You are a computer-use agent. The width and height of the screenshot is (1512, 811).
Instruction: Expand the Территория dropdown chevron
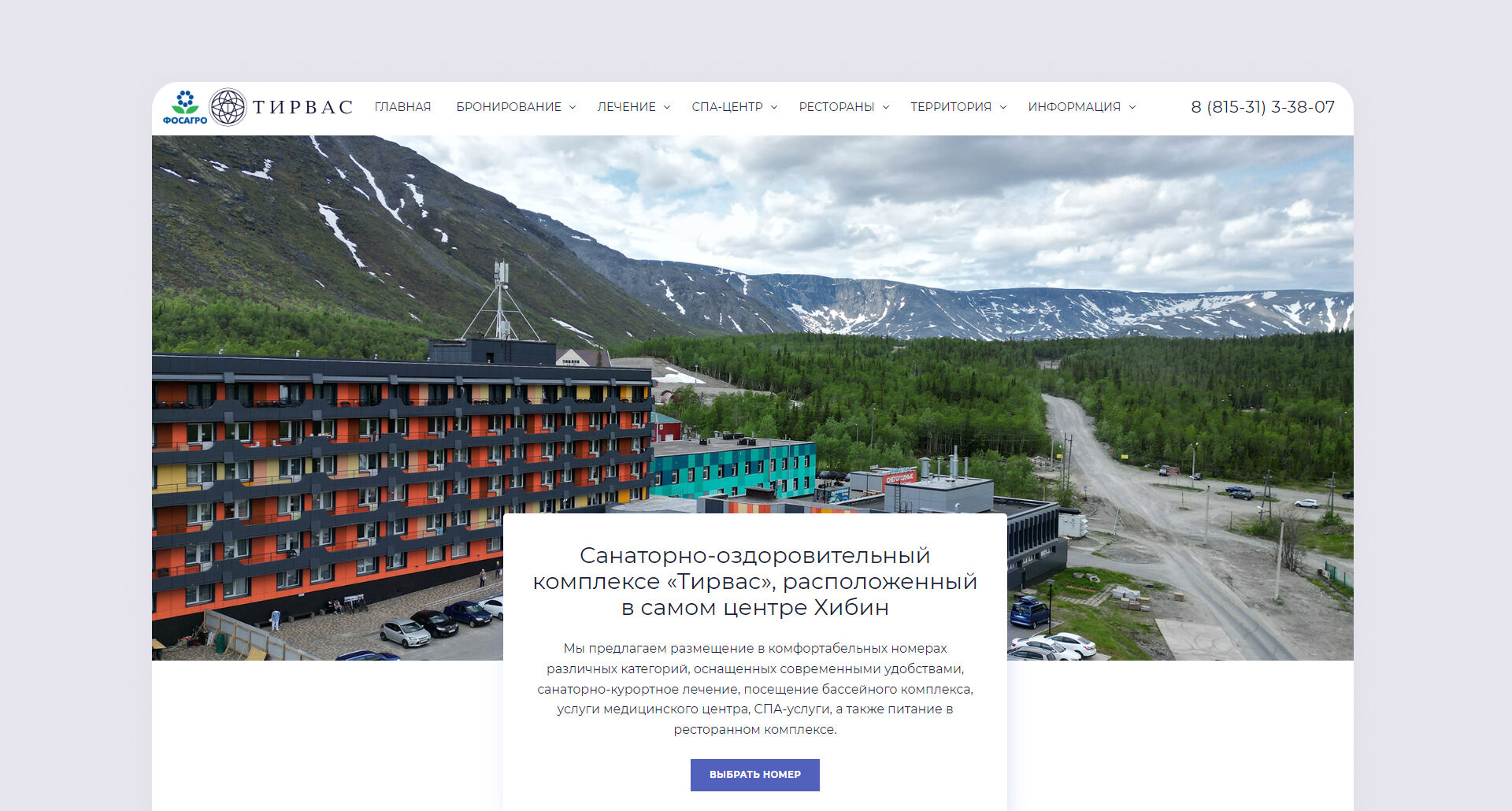tap(1003, 107)
